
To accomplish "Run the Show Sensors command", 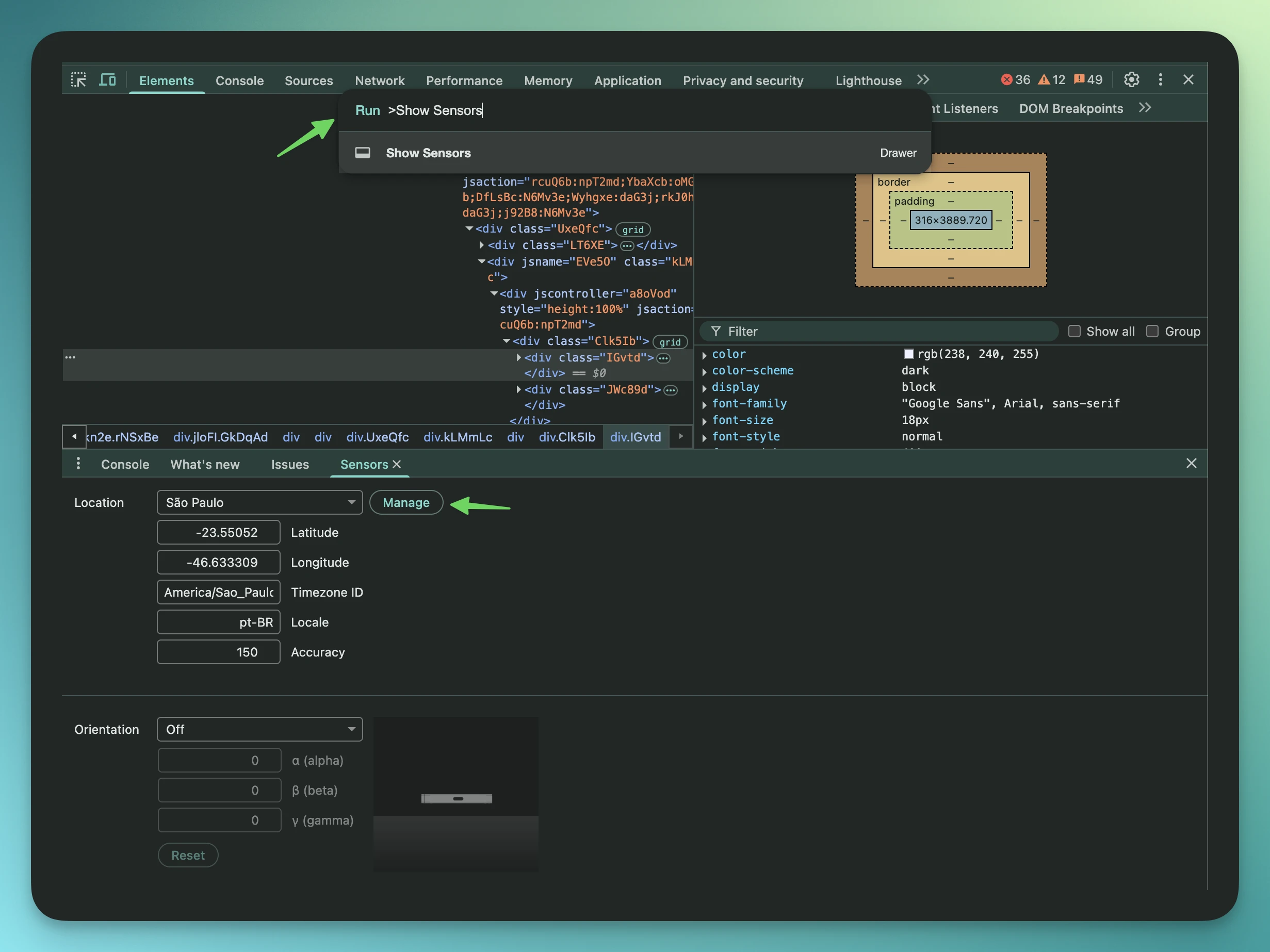I will pos(428,153).
